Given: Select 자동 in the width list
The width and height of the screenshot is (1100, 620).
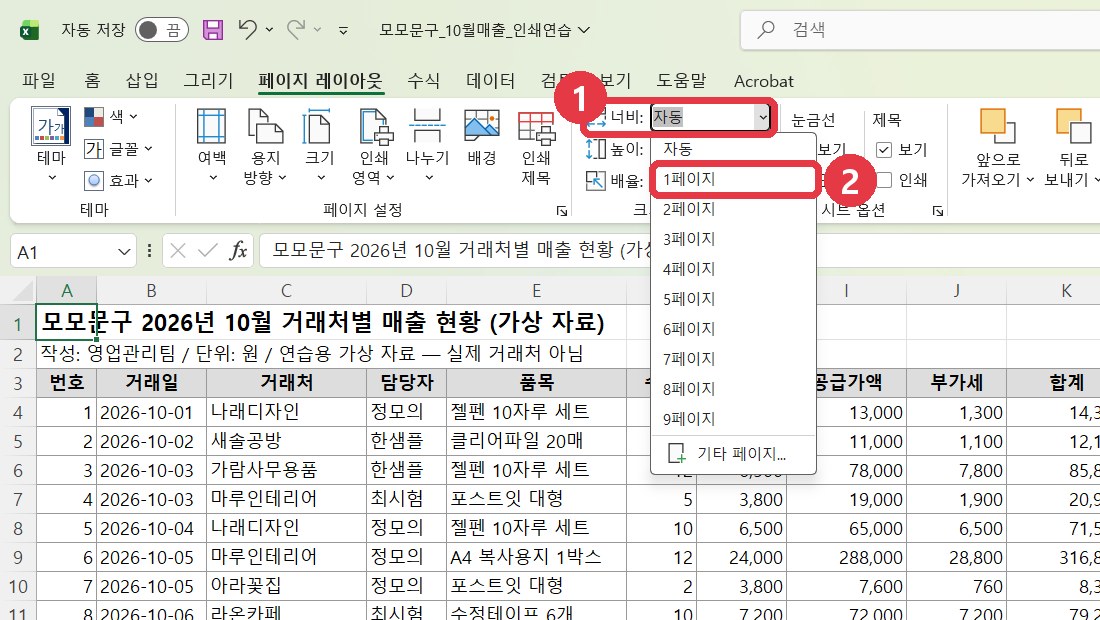Looking at the screenshot, I should [x=733, y=149].
